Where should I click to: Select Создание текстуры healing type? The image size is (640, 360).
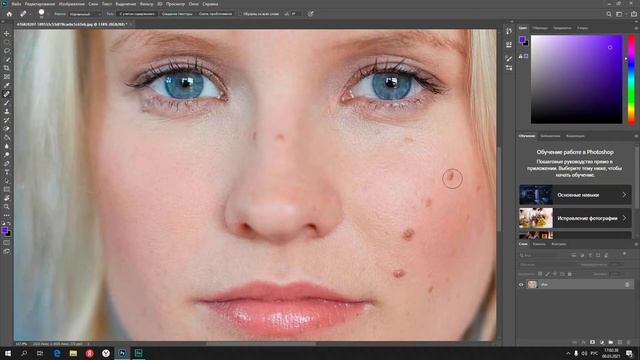click(x=177, y=14)
